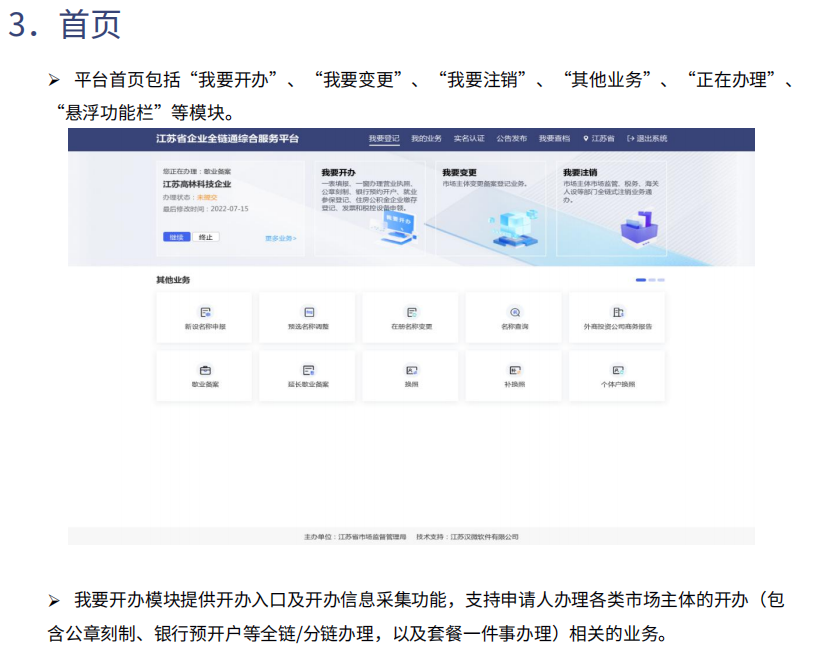Select the 我要查档 tab
The width and height of the screenshot is (821, 660).
[x=554, y=139]
